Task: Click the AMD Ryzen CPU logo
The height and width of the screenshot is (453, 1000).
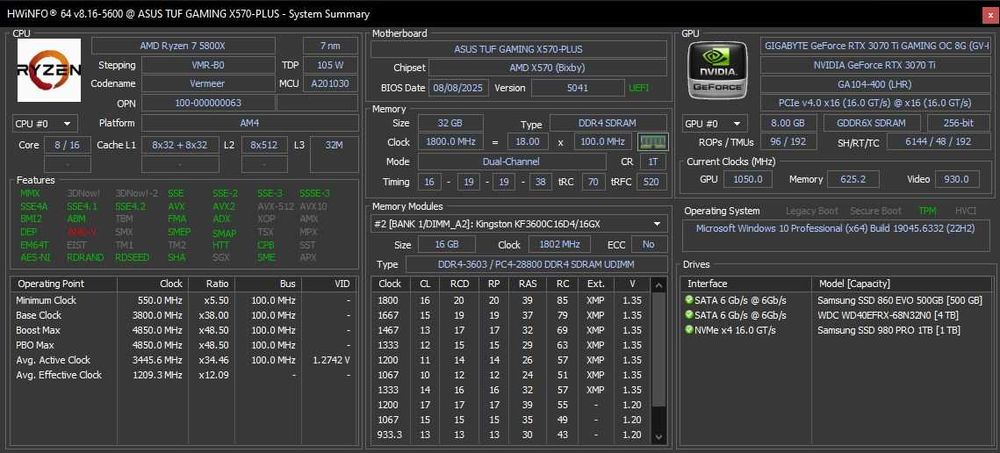Action: click(x=48, y=71)
